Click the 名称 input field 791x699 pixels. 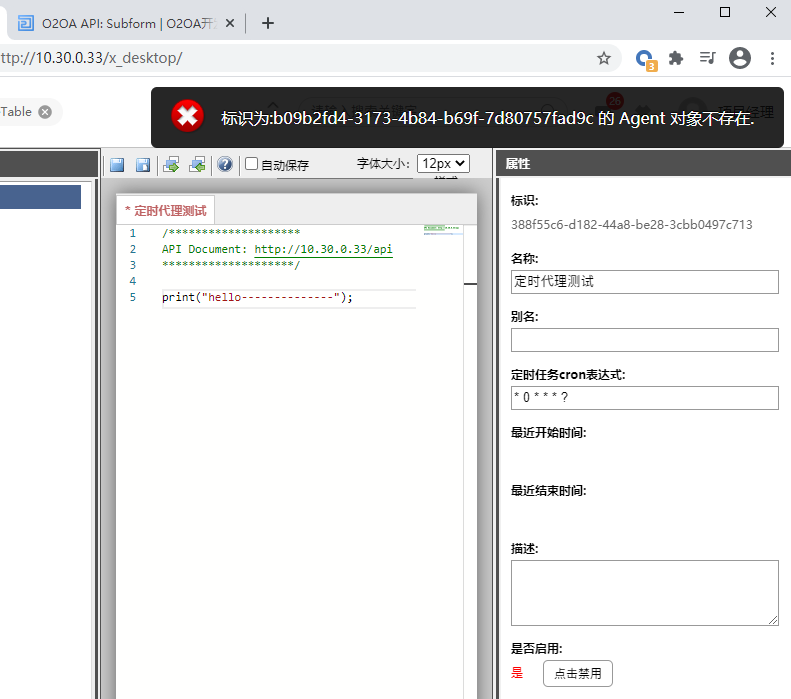tap(644, 282)
